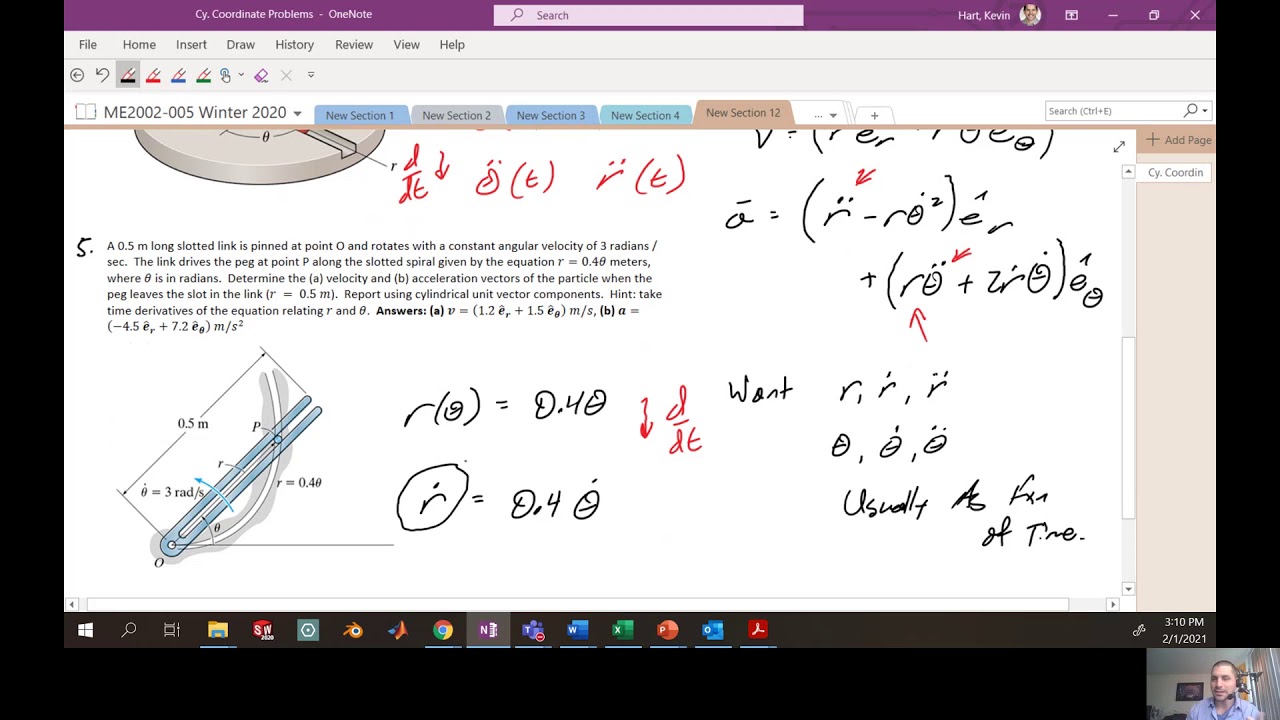The image size is (1280, 720).
Task: Open PowerPoint from taskbar
Action: (x=668, y=630)
